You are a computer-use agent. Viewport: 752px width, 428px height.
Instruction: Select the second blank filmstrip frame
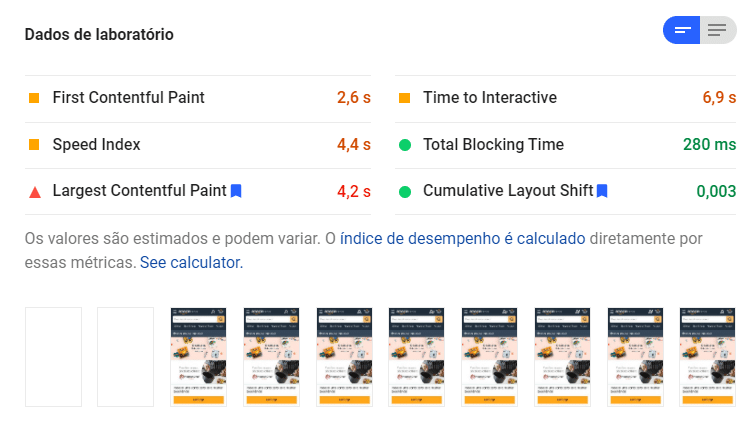tap(125, 357)
